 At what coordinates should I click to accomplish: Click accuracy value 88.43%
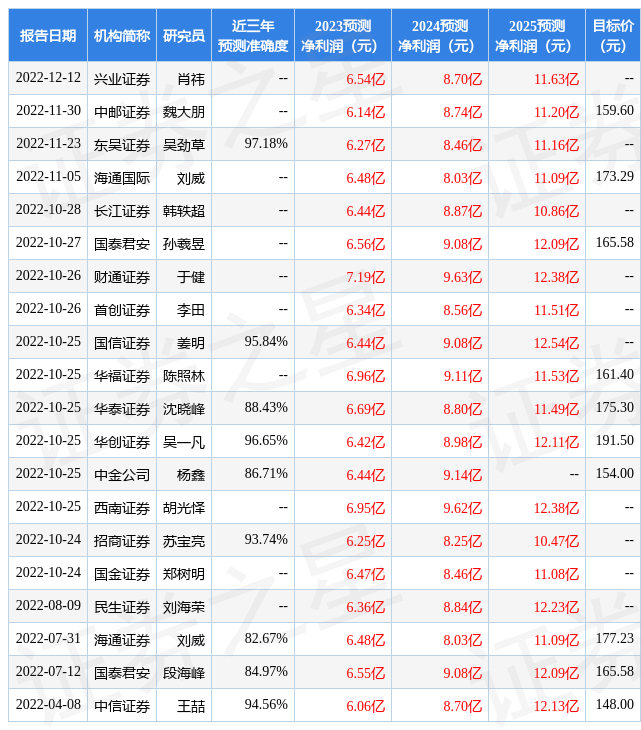coord(266,408)
